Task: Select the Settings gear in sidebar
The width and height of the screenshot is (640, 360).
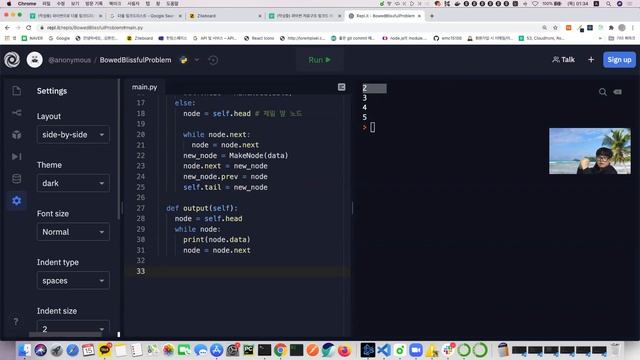Action: [16, 200]
